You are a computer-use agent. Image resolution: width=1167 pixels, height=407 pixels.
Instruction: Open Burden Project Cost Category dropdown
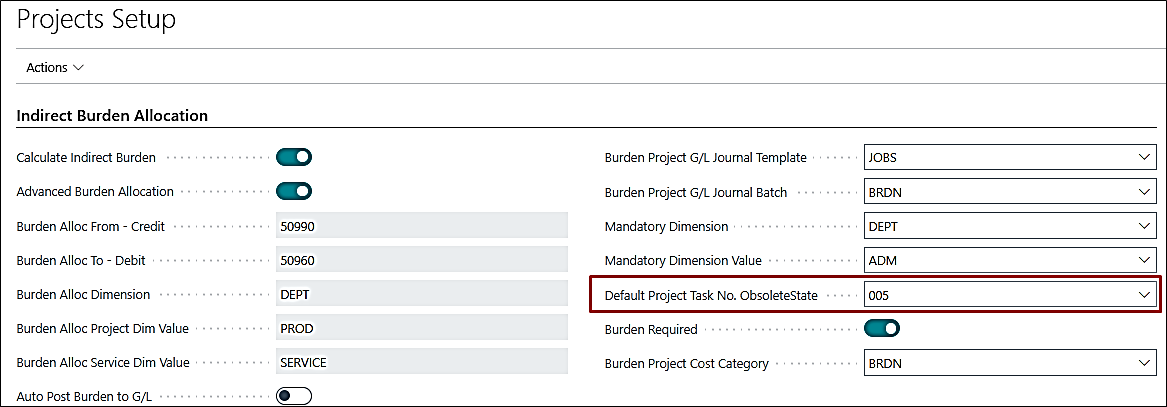1144,364
